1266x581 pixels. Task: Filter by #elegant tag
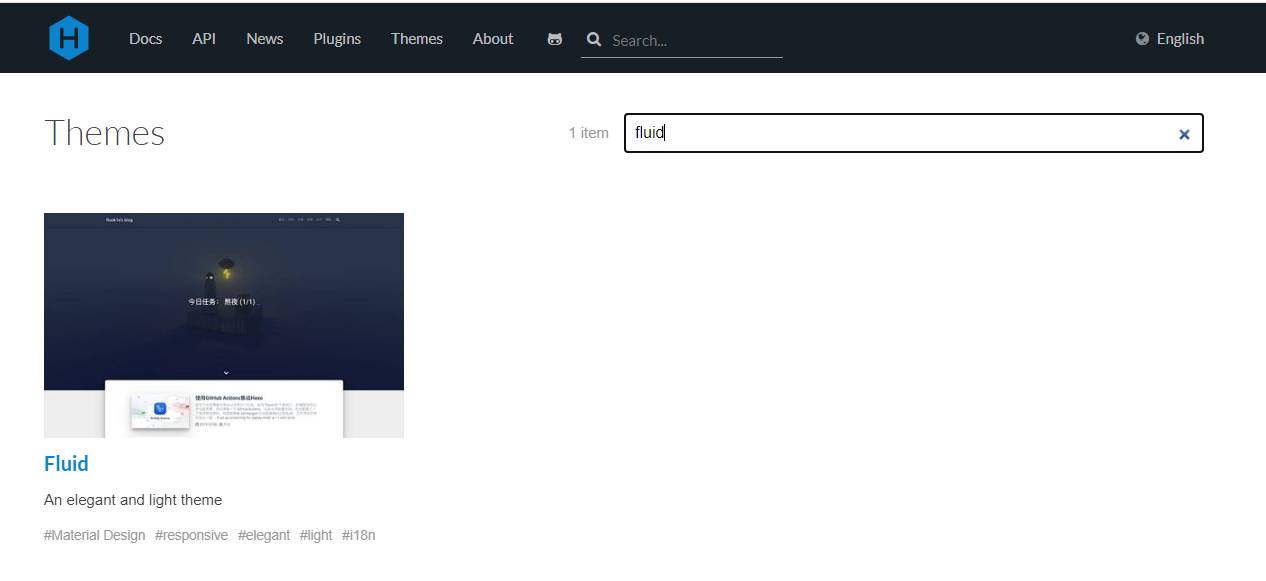tap(264, 535)
